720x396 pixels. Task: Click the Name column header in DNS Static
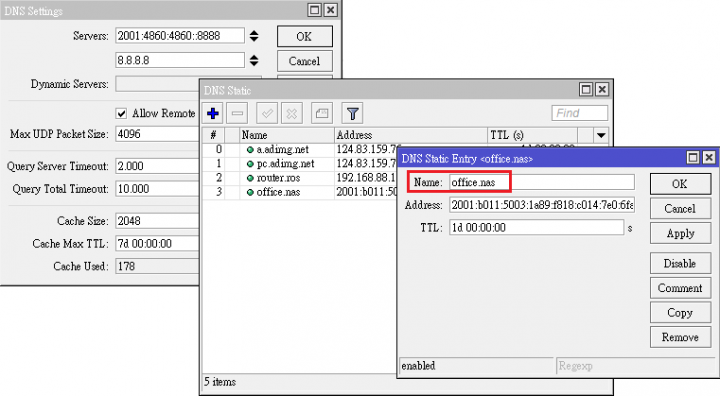(287, 135)
